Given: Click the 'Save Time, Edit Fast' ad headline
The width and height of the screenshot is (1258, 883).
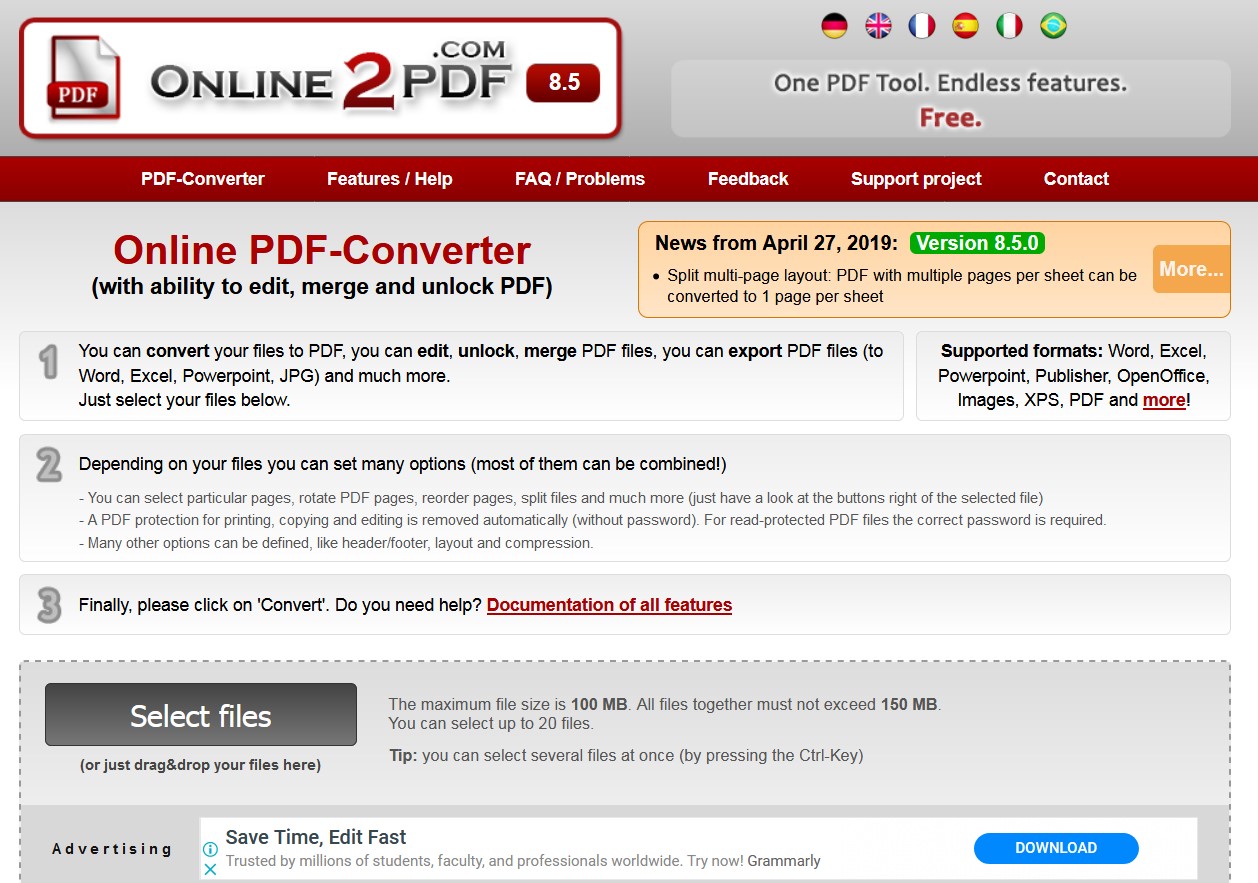Looking at the screenshot, I should tap(316, 837).
